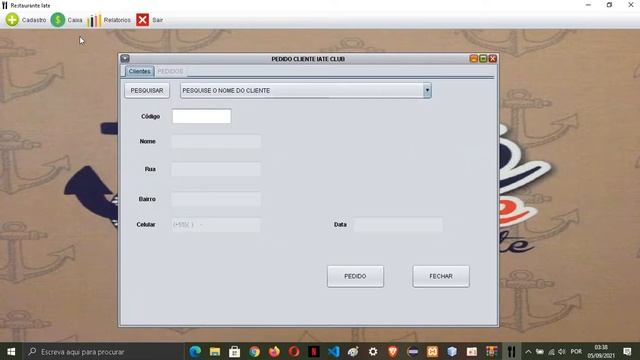
Task: Open Microsoft Store from taskbar
Action: 235,351
